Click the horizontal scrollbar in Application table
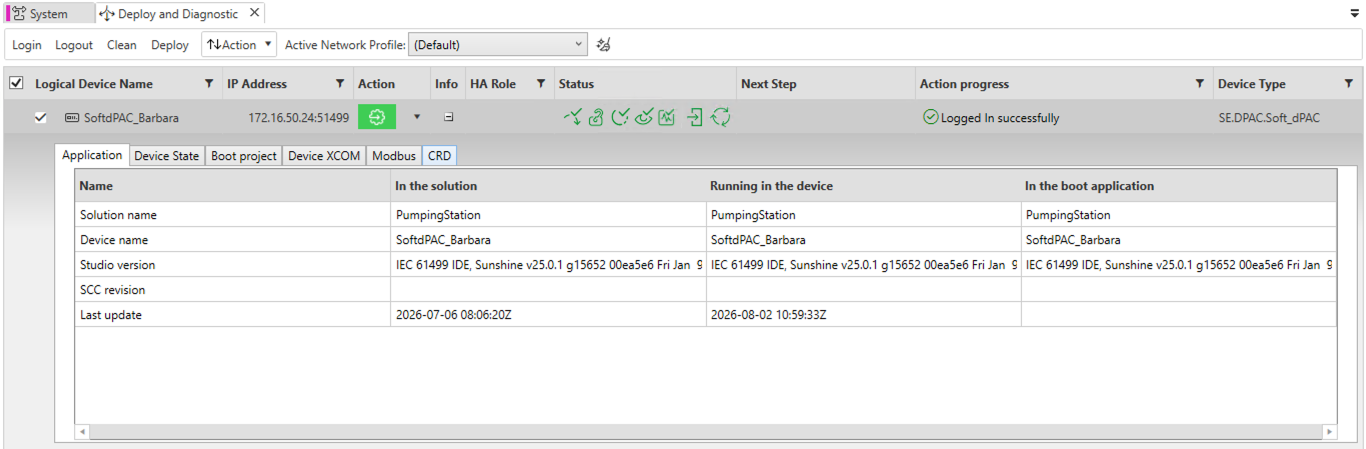The height and width of the screenshot is (449, 1366). [705, 432]
